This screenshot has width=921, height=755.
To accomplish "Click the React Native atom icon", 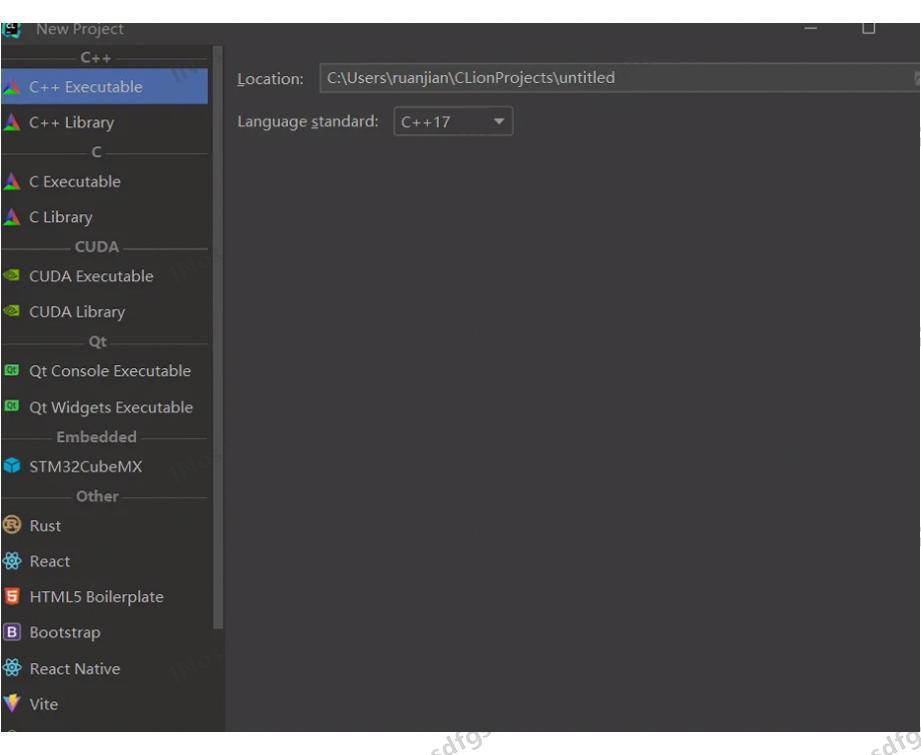I will coord(12,668).
